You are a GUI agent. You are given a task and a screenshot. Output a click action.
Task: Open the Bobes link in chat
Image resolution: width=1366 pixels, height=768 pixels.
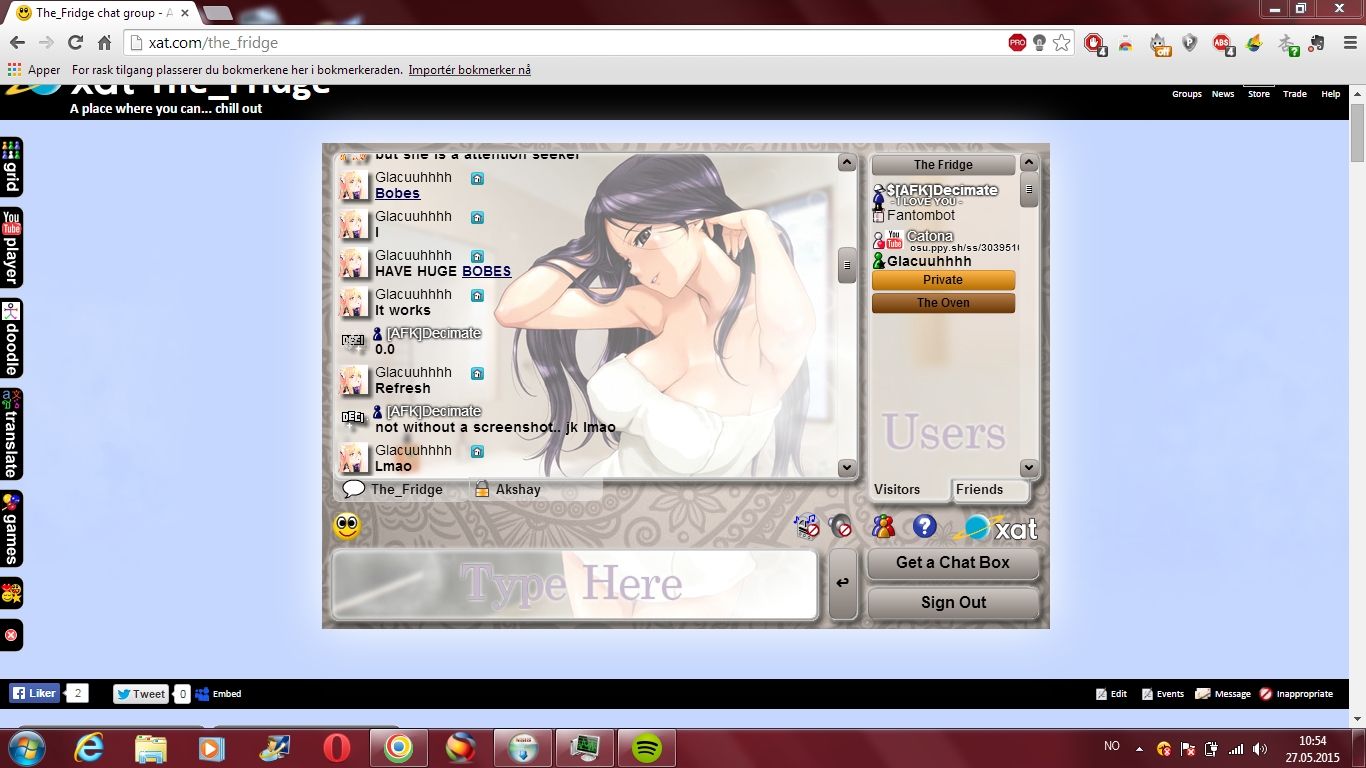coord(397,194)
